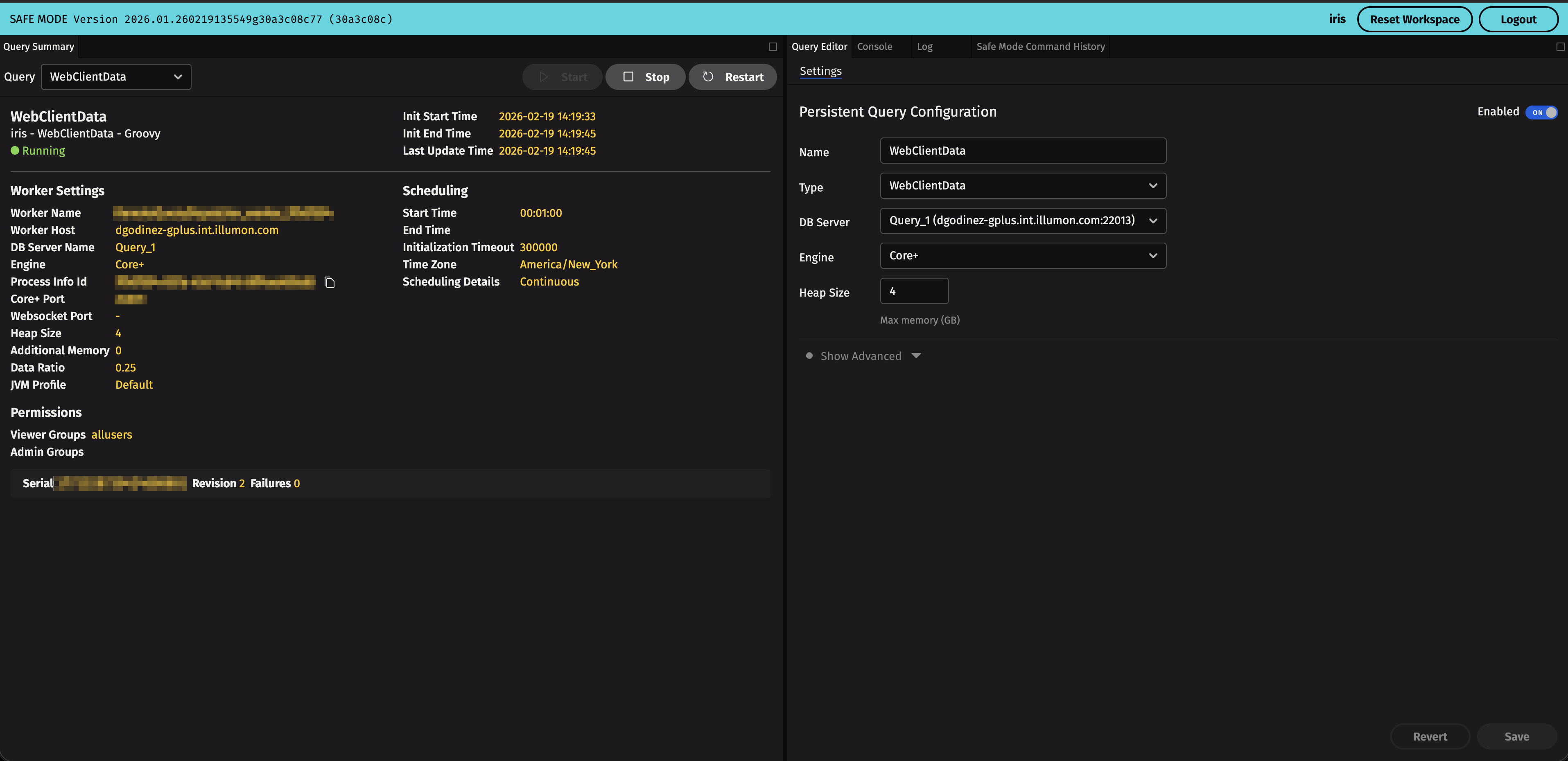
Task: Maximize the Query Summary panel
Action: coord(773,47)
